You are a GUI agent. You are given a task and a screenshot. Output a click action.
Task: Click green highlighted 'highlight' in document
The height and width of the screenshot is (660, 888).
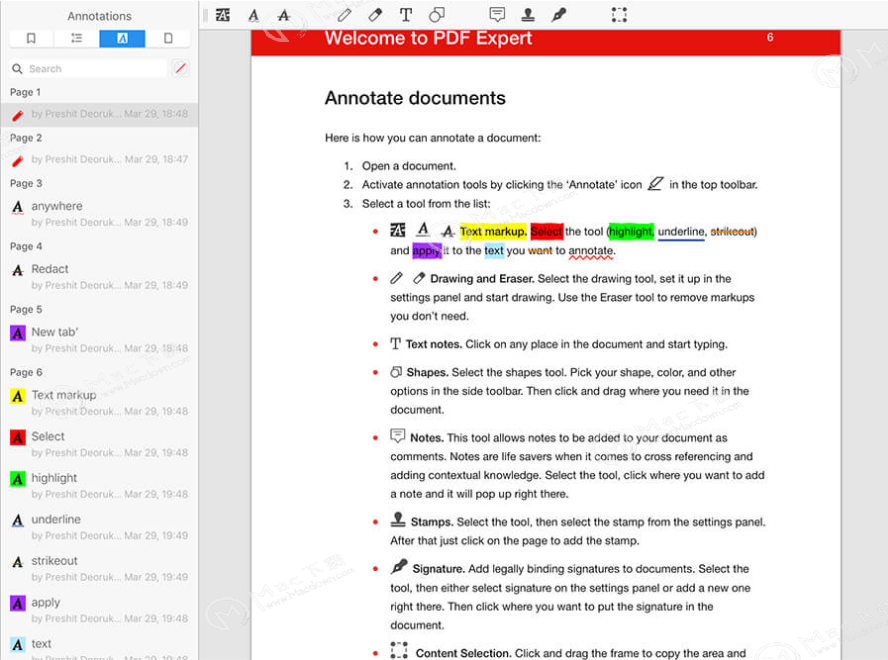pos(631,231)
